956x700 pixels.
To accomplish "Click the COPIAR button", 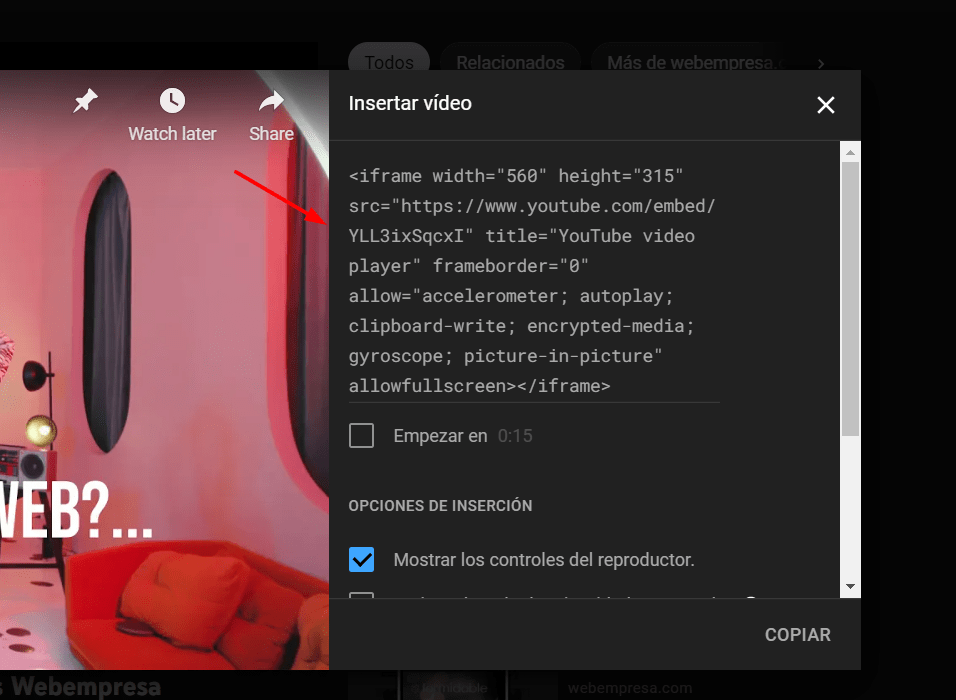I will tap(797, 635).
